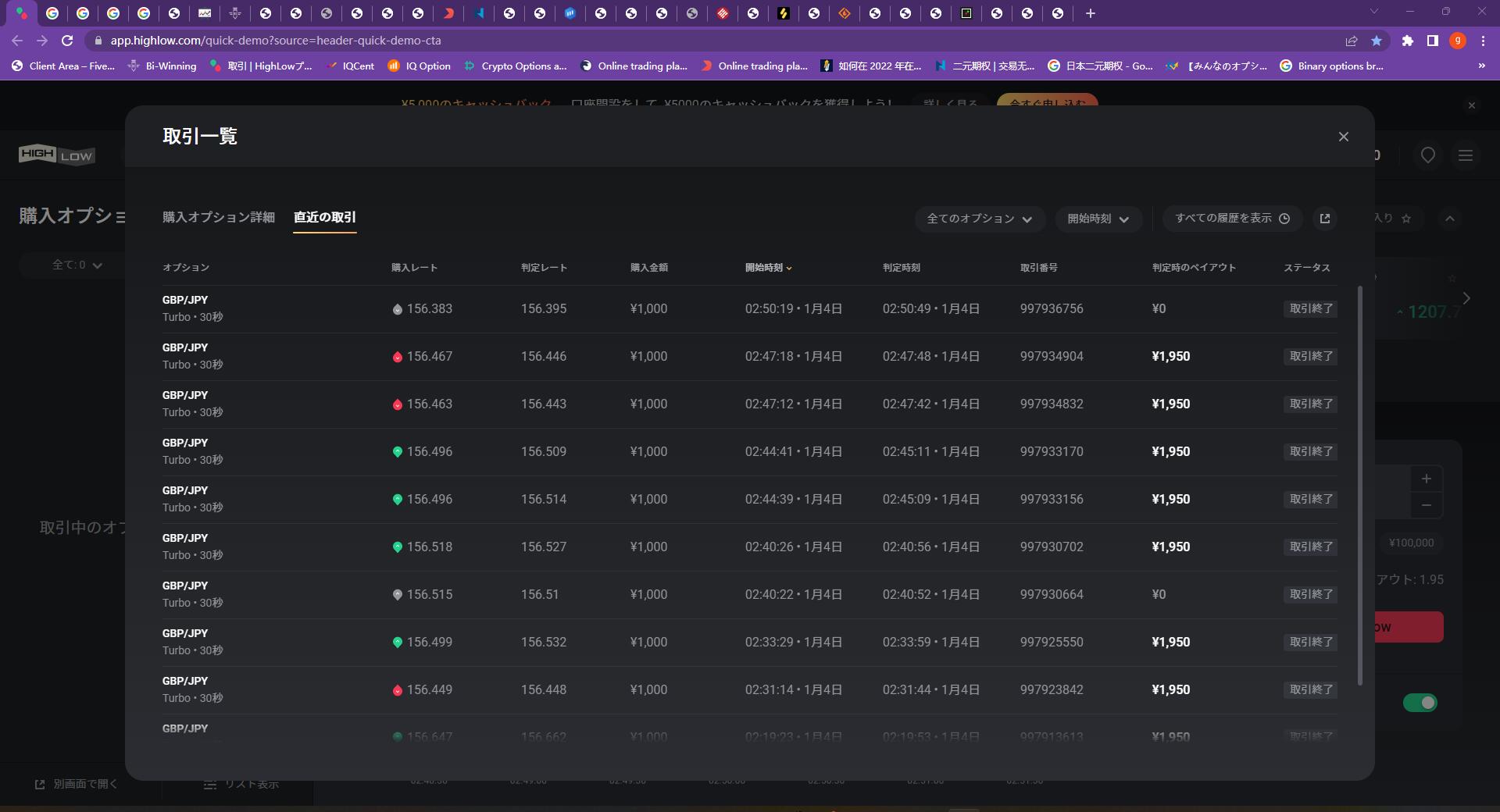This screenshot has height=812, width=1500.
Task: Open a new browser tab
Action: [1091, 13]
